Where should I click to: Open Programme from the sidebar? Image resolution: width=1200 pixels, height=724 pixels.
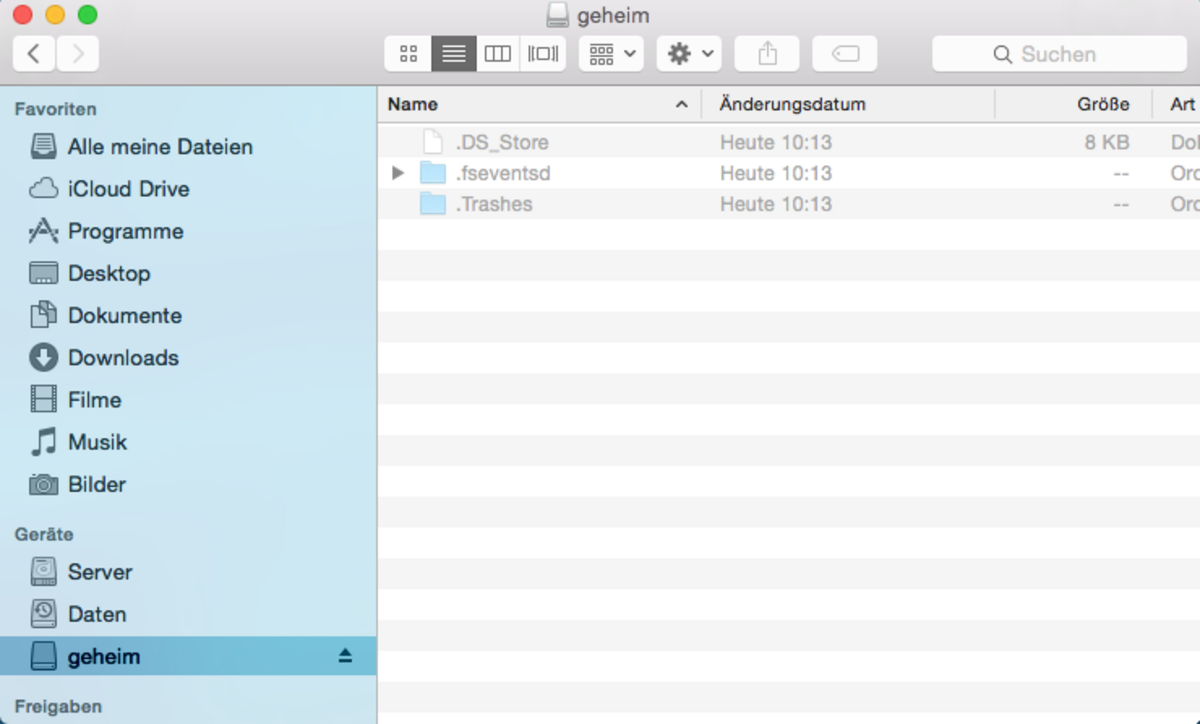[125, 231]
